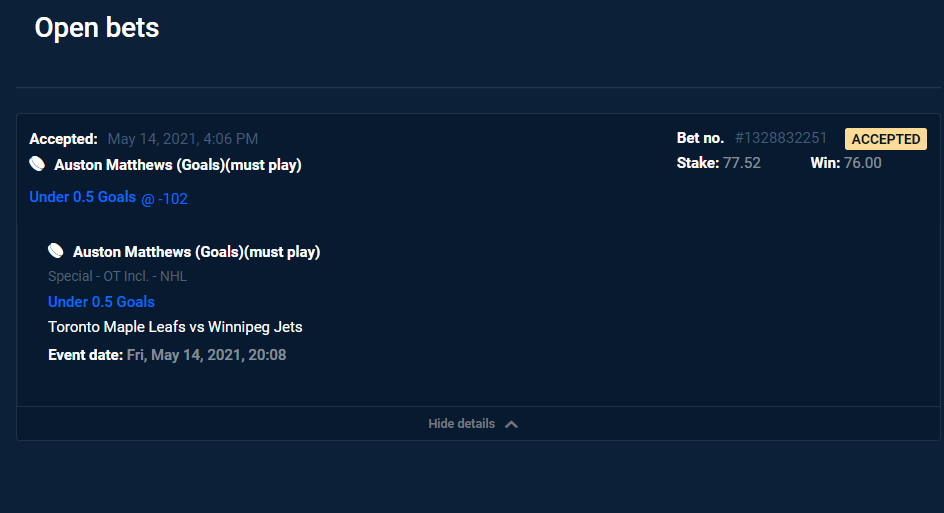Click the Special - OT Incl. - NHL label
944x513 pixels.
coord(117,276)
